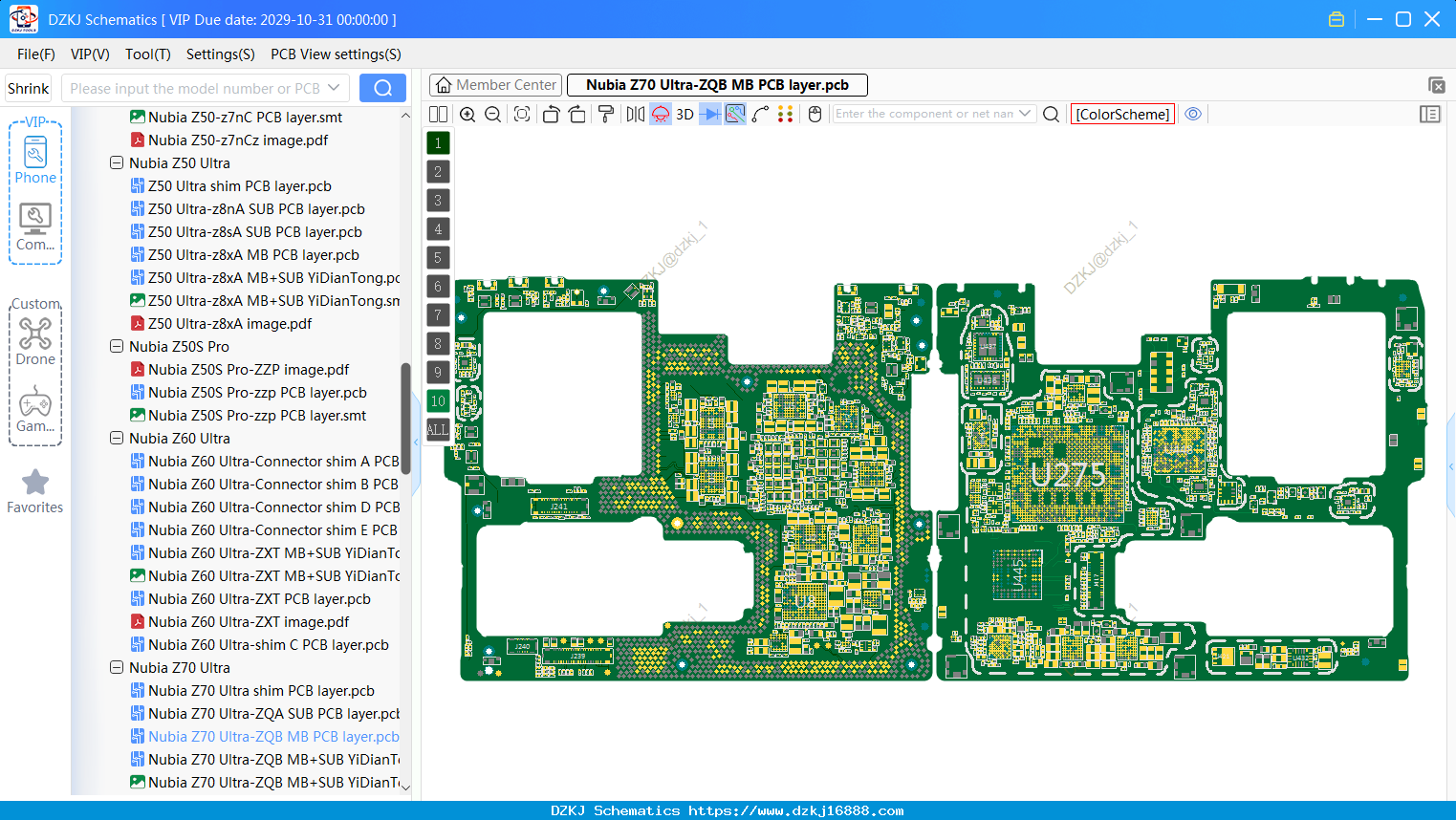This screenshot has height=820, width=1456.
Task: Collapse the Nubia Z50S Pro folder
Action: click(117, 347)
